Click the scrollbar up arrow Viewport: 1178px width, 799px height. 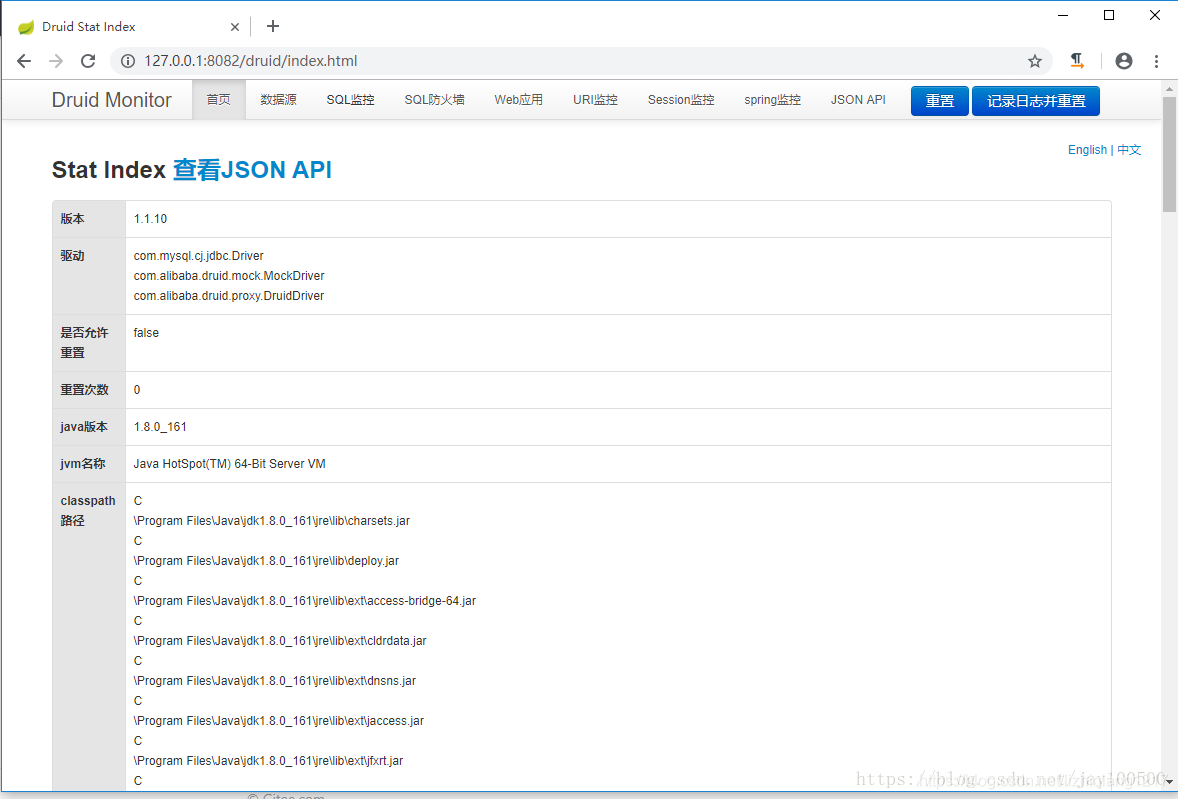point(1169,89)
